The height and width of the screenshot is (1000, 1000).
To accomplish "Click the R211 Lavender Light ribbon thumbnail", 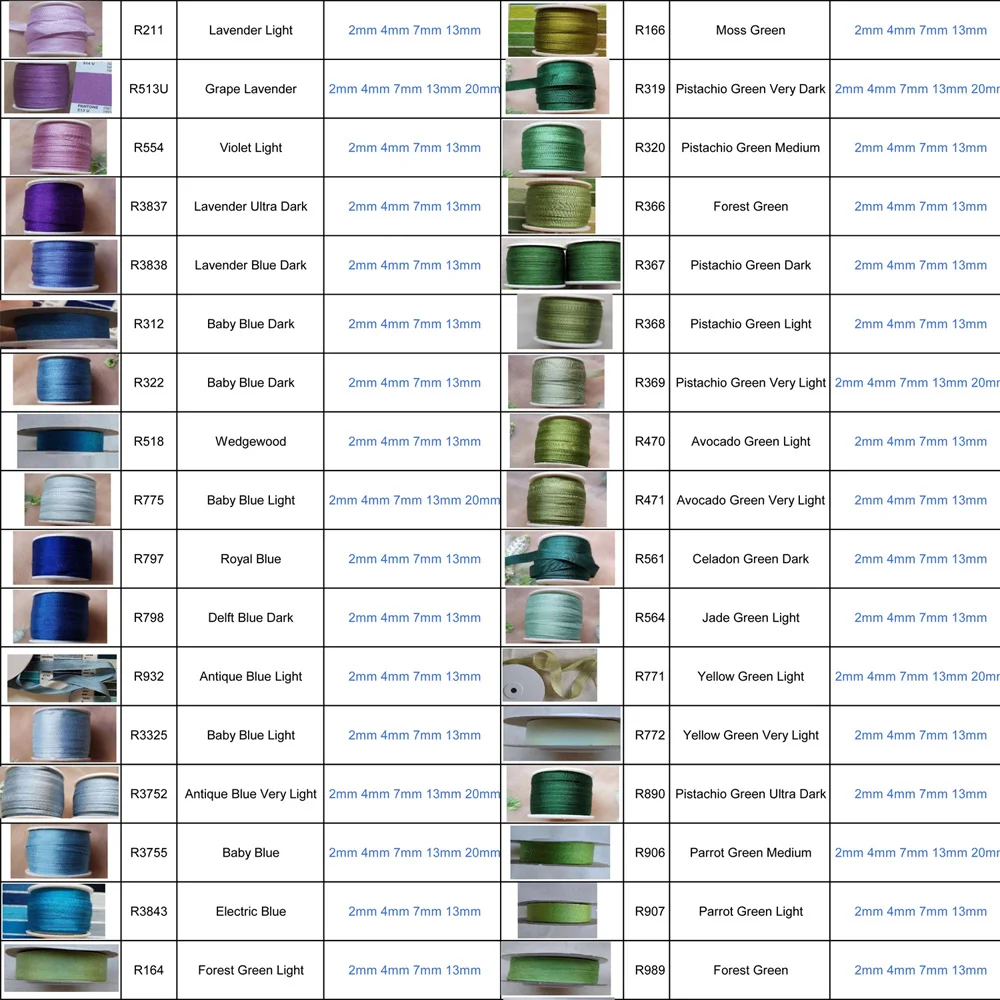I will pos(55,29).
